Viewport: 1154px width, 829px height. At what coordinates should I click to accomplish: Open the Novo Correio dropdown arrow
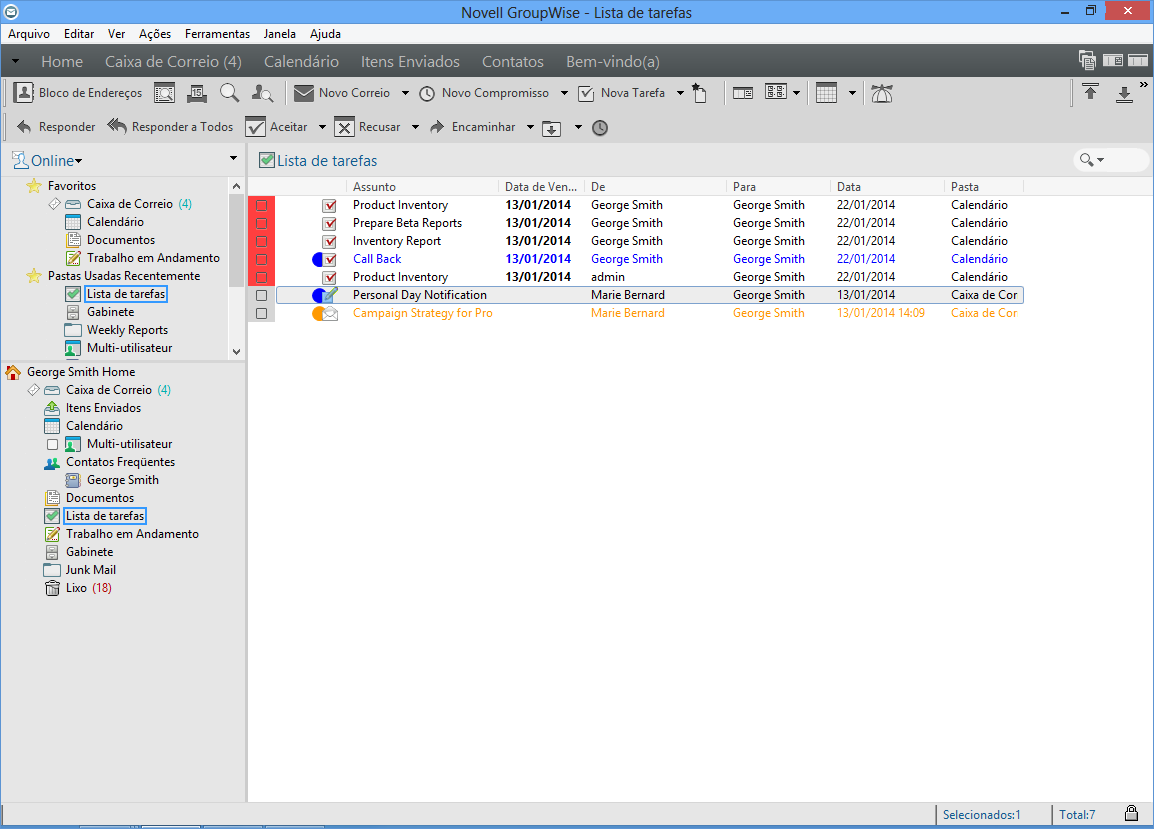tap(406, 93)
